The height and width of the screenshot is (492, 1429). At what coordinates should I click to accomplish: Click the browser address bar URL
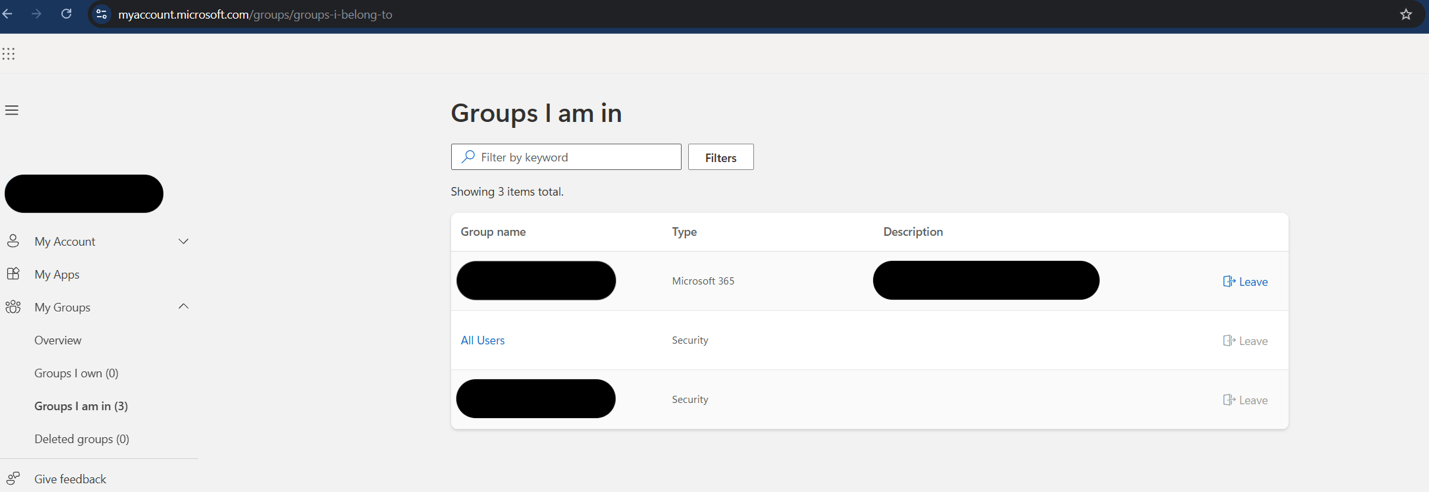pos(255,14)
